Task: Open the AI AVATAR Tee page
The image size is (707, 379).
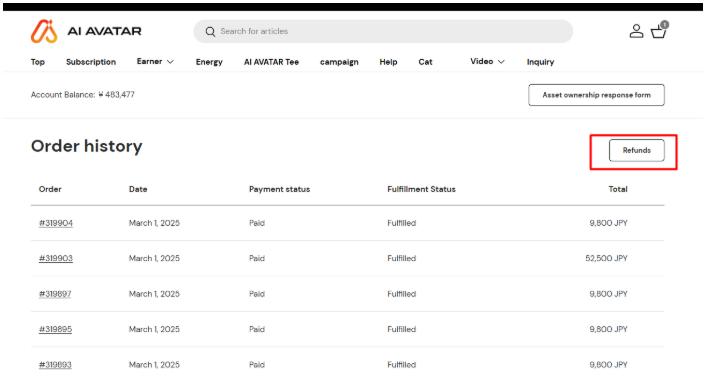Action: [271, 62]
